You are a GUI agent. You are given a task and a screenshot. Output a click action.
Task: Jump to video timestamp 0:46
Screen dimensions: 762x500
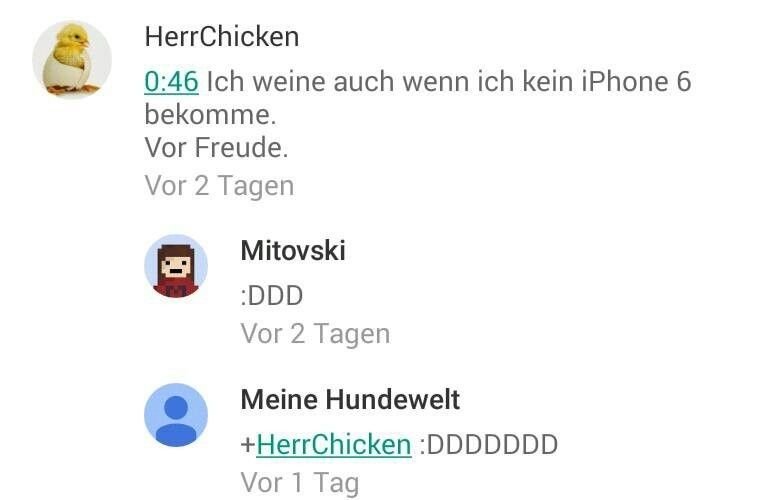coord(172,81)
